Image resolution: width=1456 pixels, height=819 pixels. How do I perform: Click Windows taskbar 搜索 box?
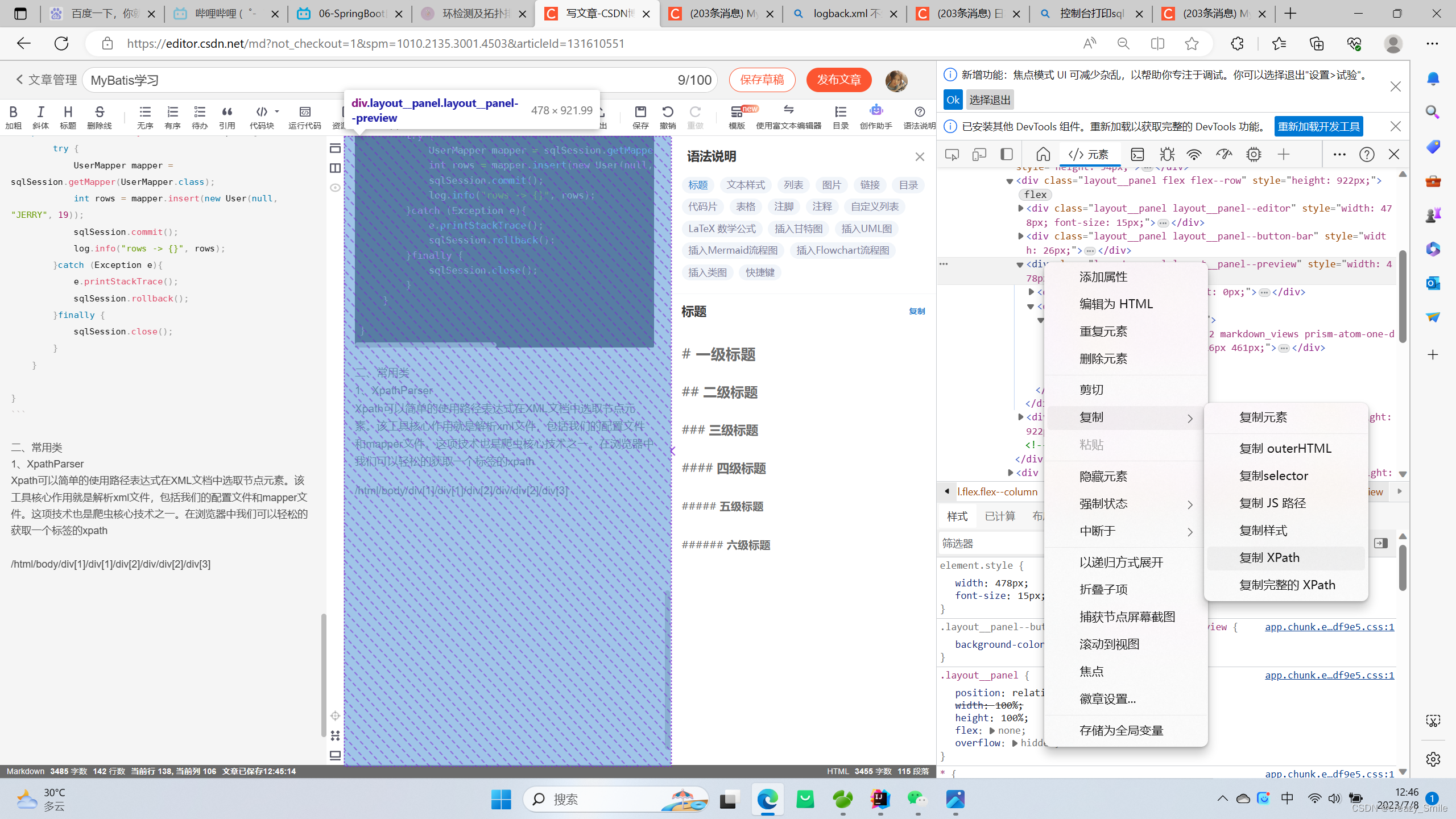tap(615, 800)
